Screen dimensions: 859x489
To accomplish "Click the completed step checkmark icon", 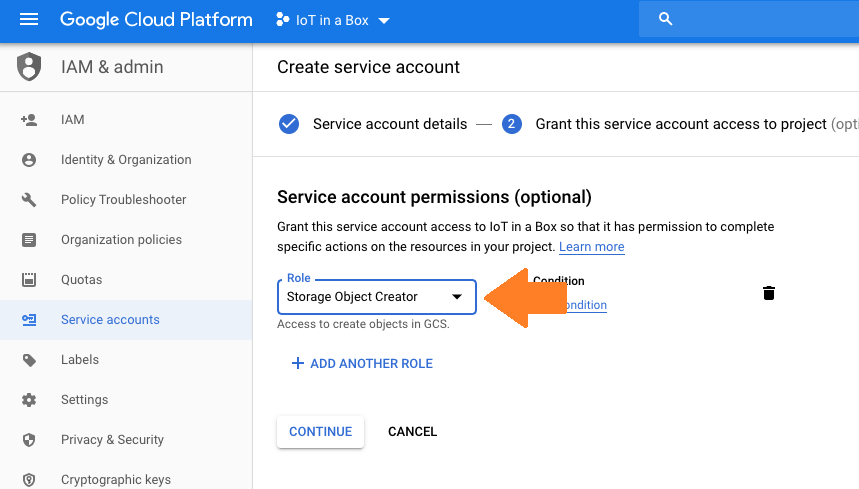I will click(x=289, y=124).
